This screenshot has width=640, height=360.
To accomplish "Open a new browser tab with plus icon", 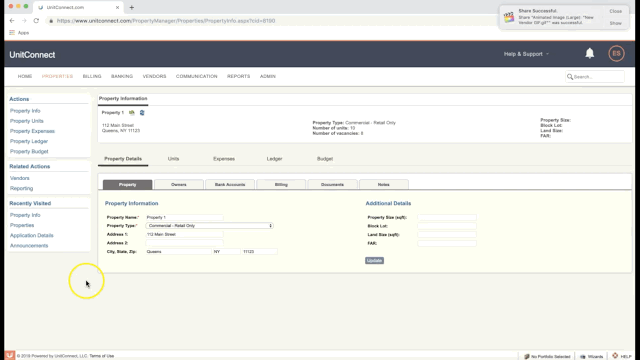I will [x=131, y=7].
